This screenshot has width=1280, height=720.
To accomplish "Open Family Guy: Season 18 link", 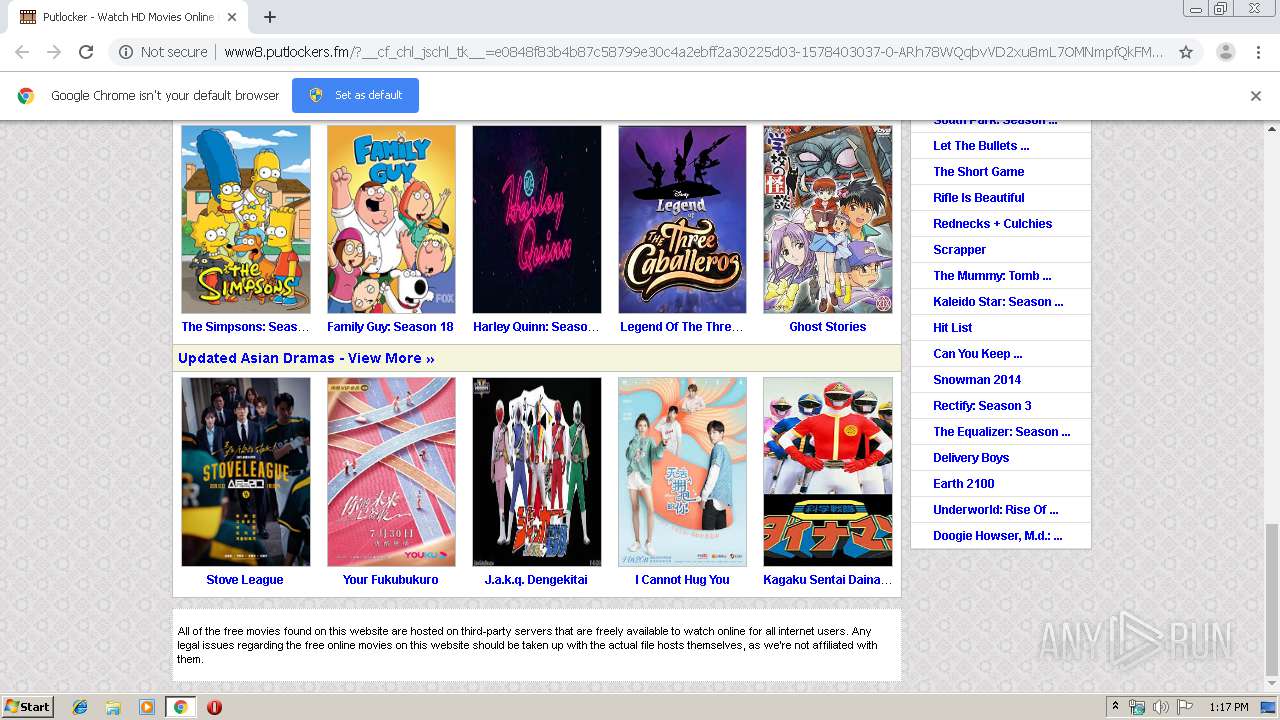I will [x=390, y=327].
